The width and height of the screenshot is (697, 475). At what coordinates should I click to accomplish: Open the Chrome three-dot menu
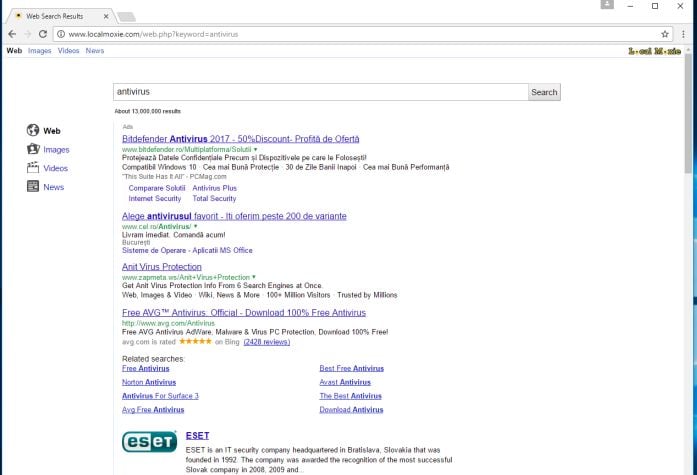click(x=683, y=34)
